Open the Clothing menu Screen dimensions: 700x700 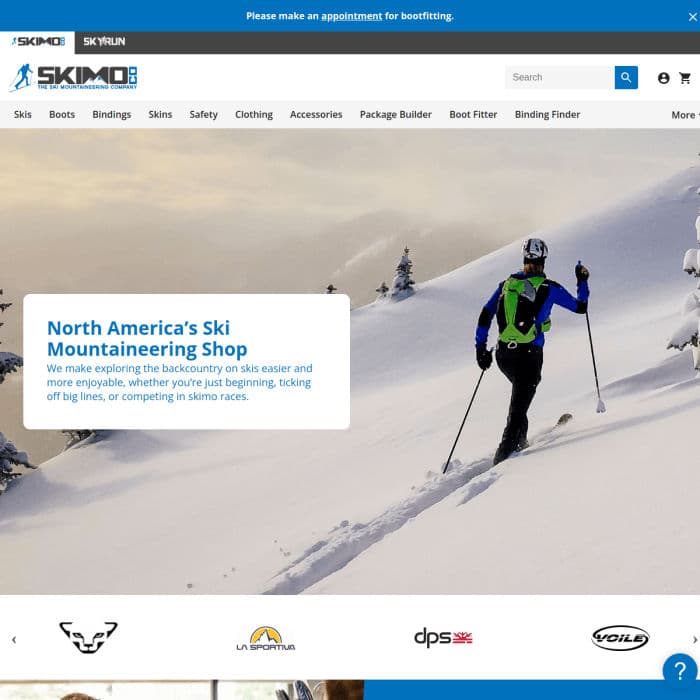tap(254, 115)
